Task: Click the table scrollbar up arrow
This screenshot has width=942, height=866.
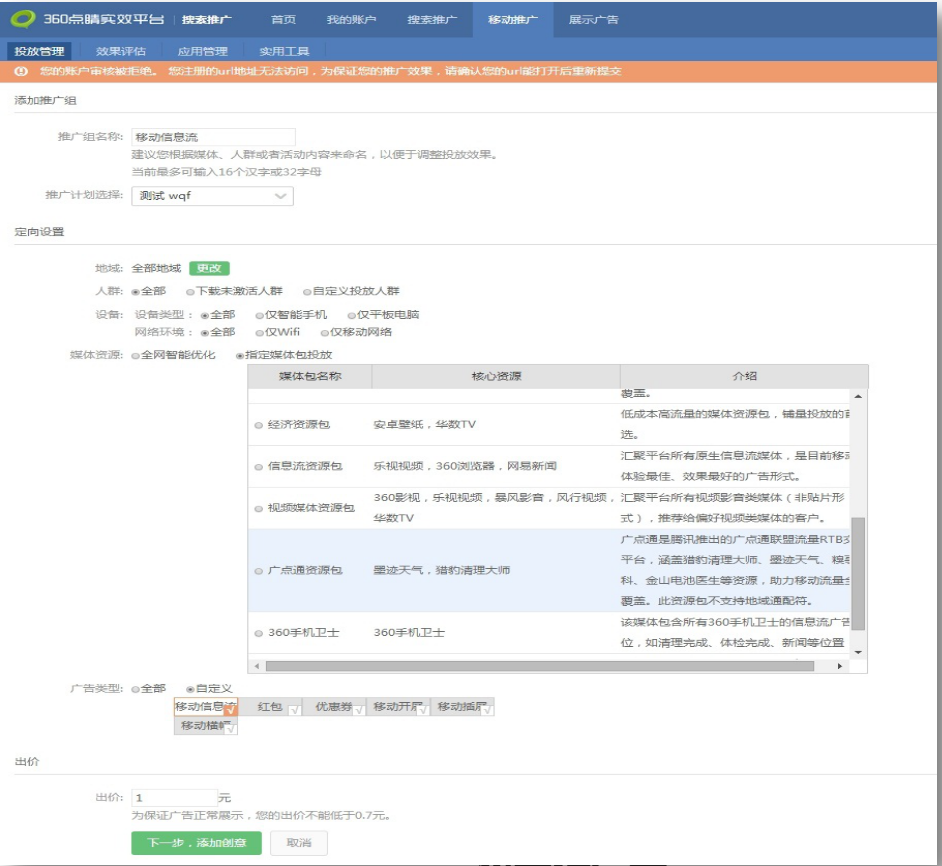Action: coord(858,397)
